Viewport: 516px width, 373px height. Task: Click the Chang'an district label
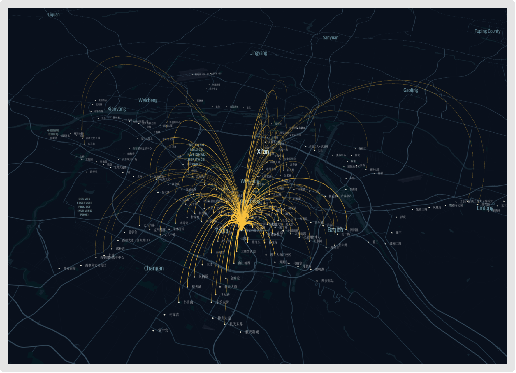point(154,268)
